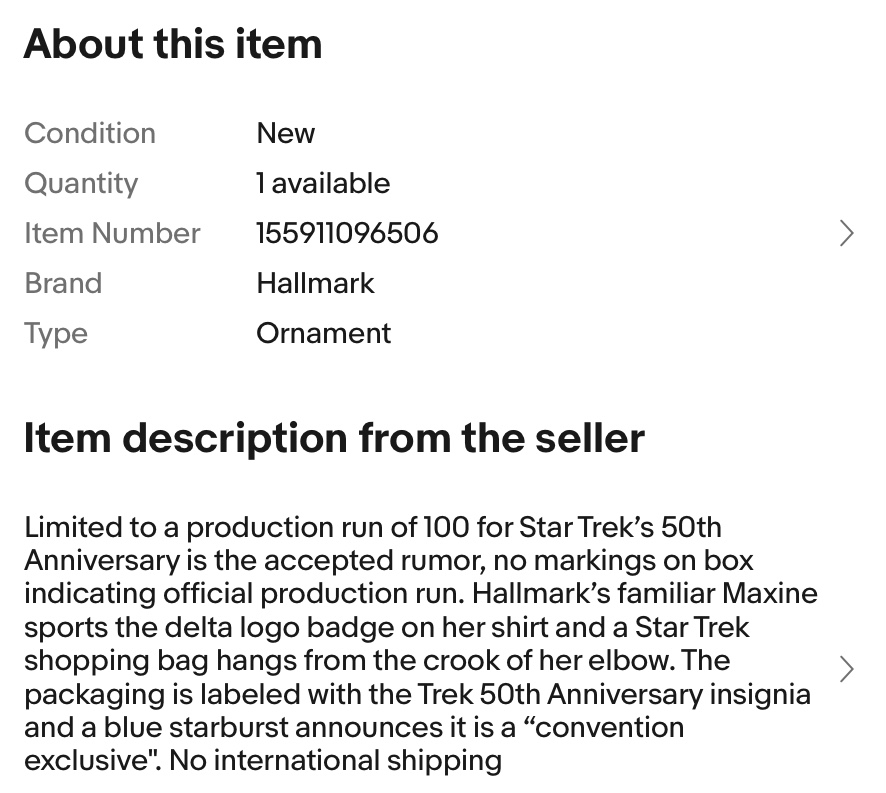Select the Type label

click(56, 333)
